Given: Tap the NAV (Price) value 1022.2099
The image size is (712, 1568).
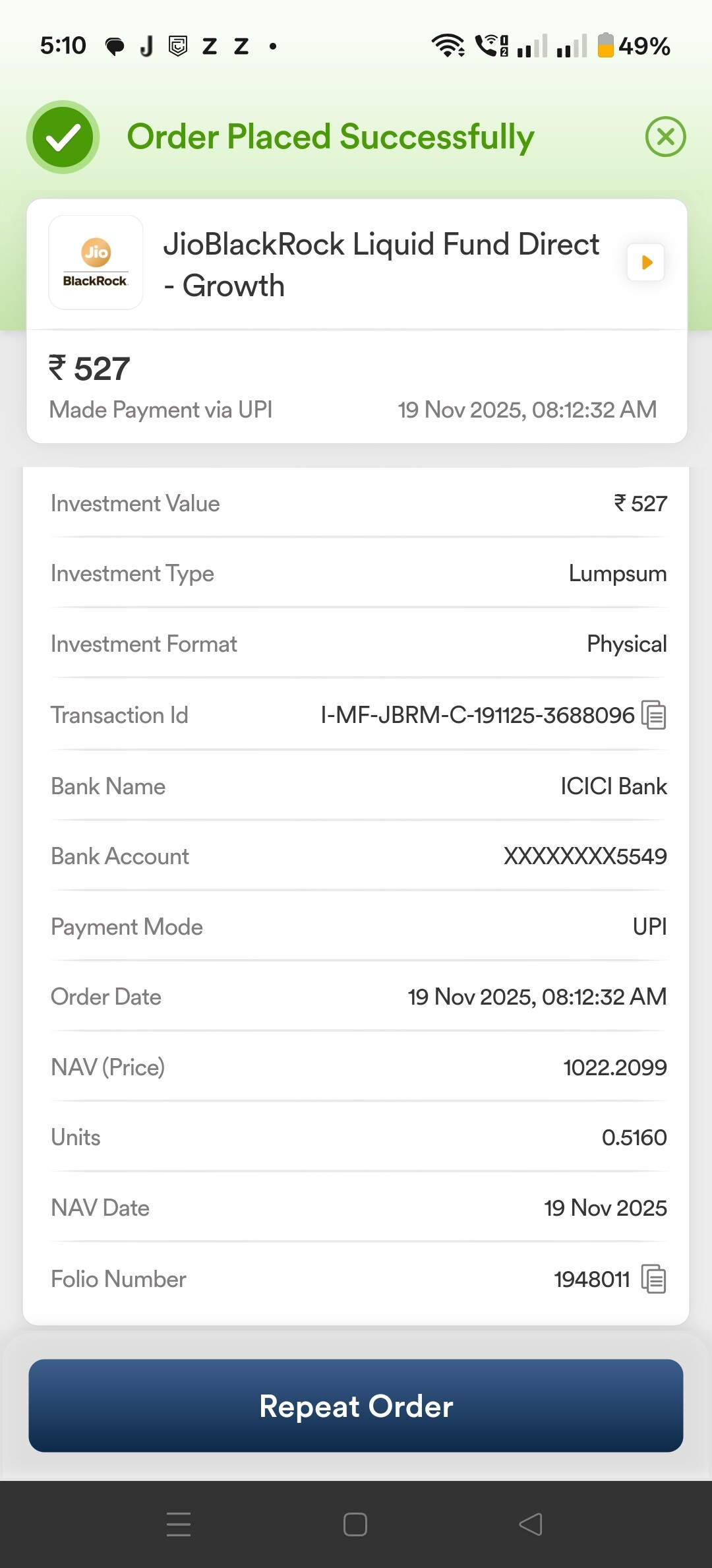Looking at the screenshot, I should tap(614, 1067).
